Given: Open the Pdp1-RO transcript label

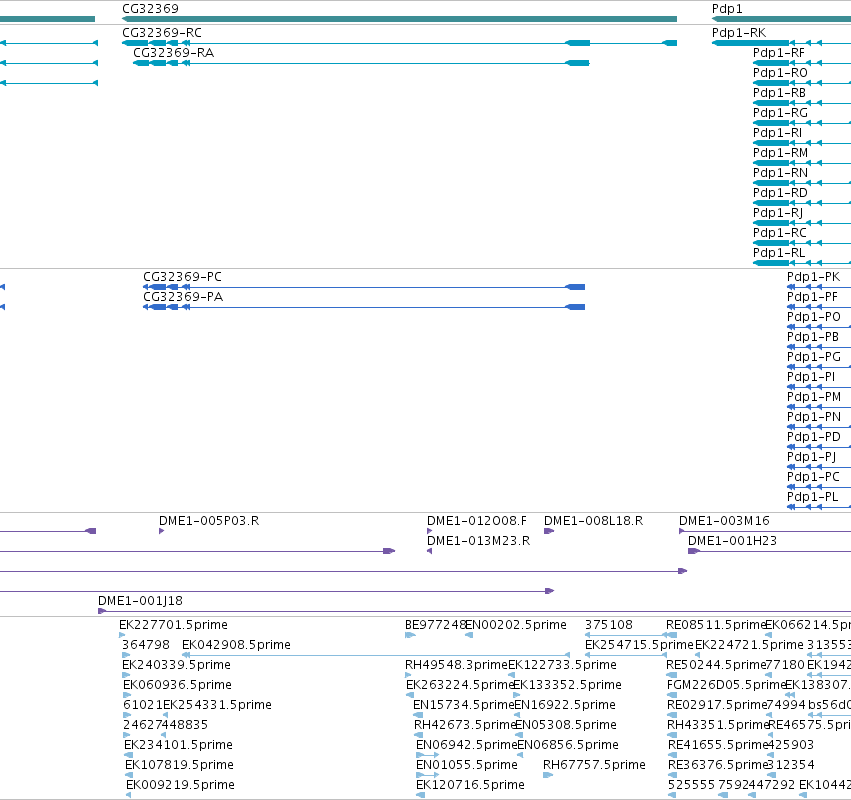Looking at the screenshot, I should pyautogui.click(x=780, y=73).
